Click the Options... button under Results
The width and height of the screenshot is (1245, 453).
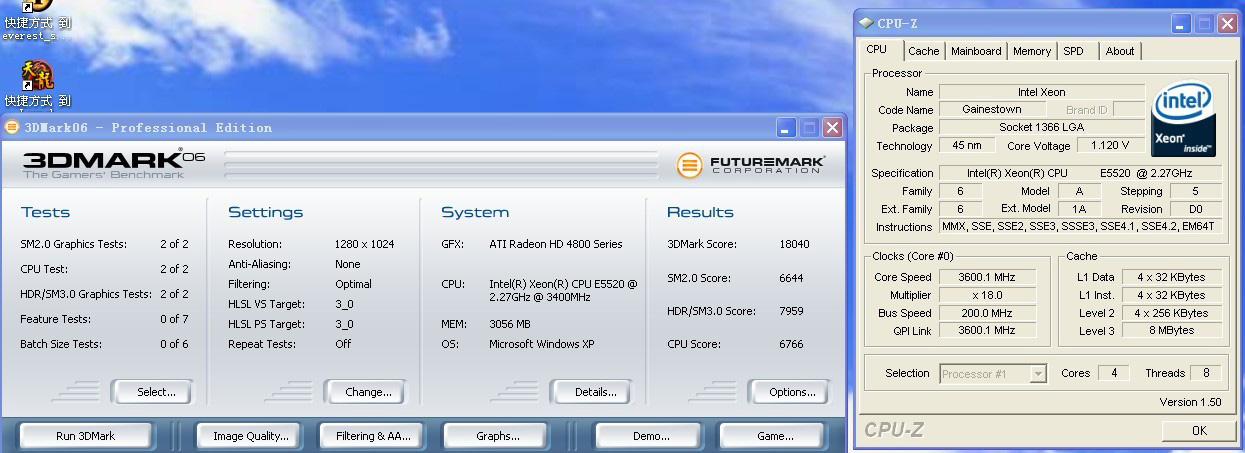pos(789,392)
